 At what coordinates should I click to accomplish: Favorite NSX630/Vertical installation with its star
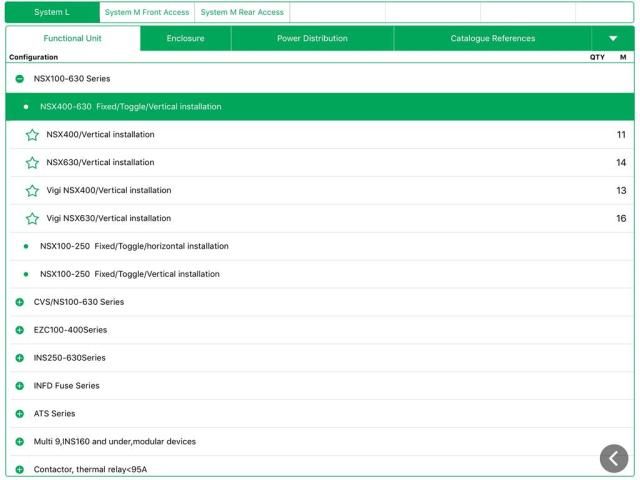[x=32, y=163]
